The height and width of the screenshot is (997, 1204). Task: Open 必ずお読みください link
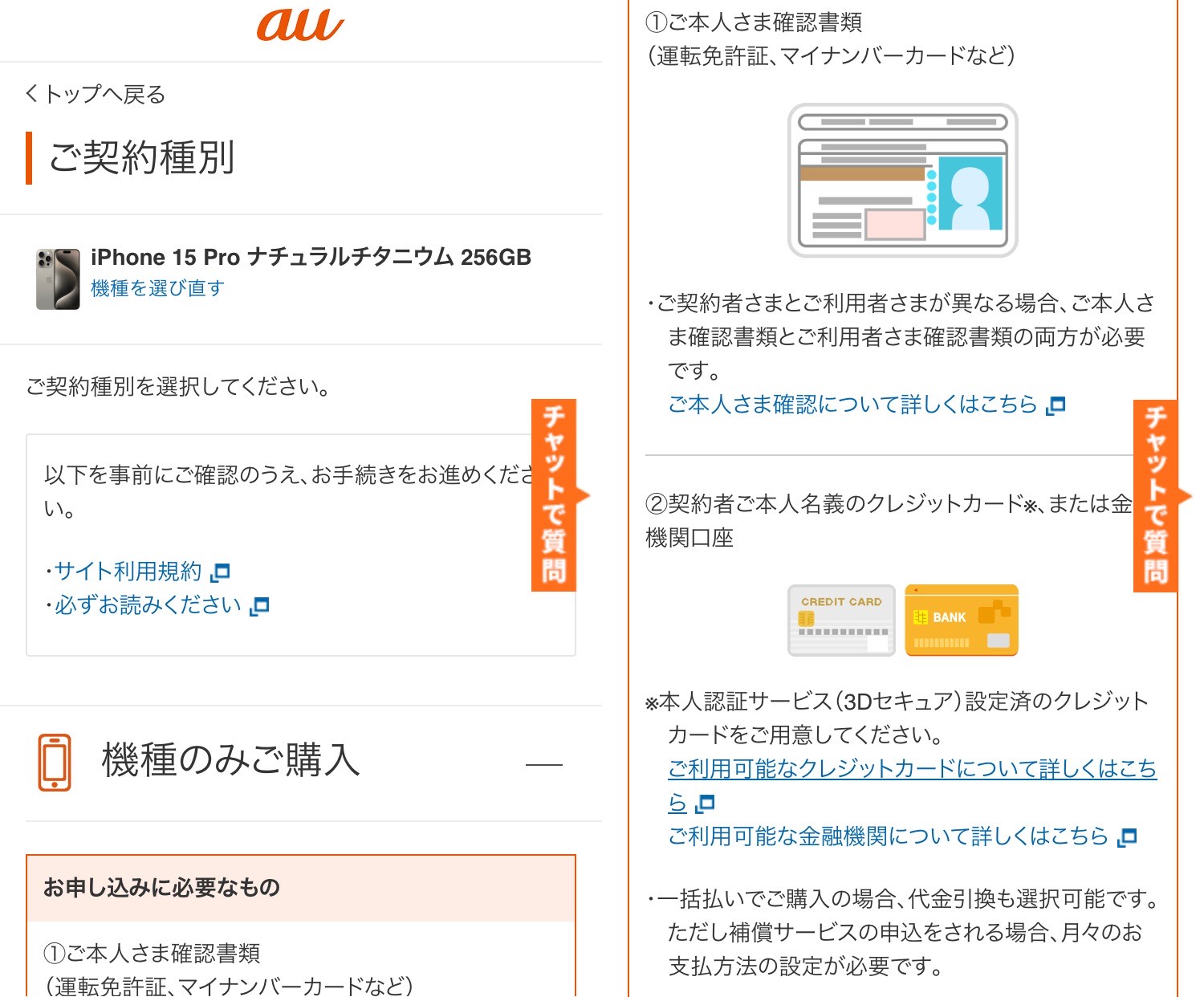click(x=148, y=604)
